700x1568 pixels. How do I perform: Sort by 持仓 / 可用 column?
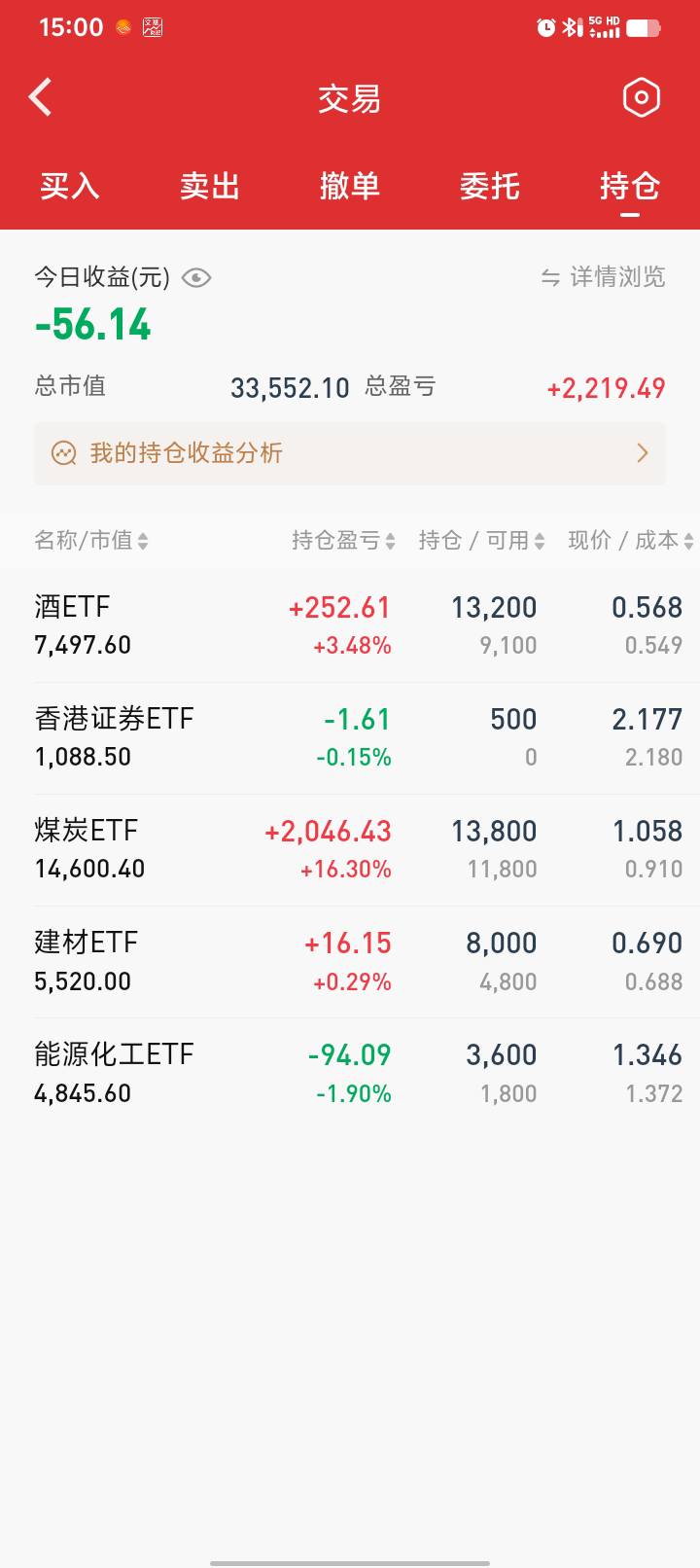pyautogui.click(x=481, y=541)
